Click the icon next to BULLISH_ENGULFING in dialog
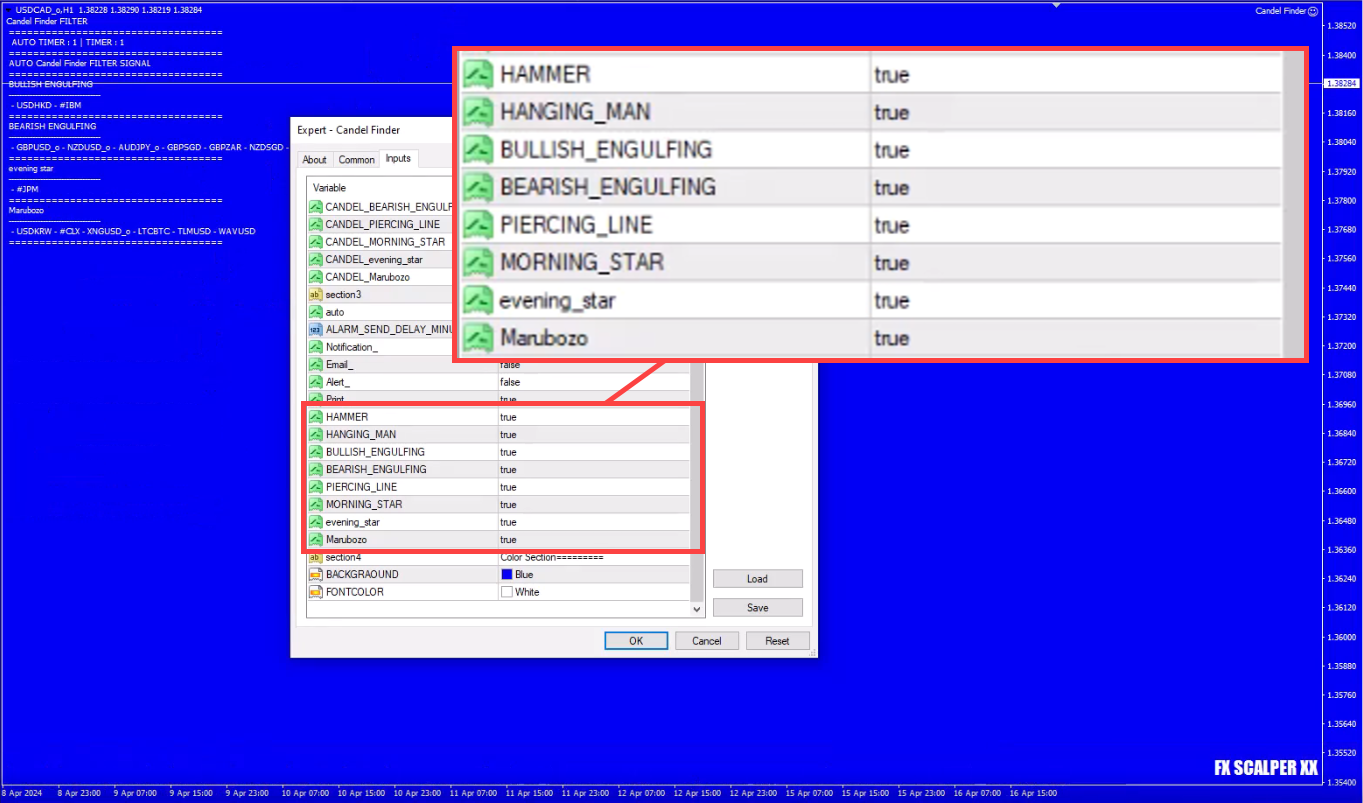 pyautogui.click(x=315, y=452)
